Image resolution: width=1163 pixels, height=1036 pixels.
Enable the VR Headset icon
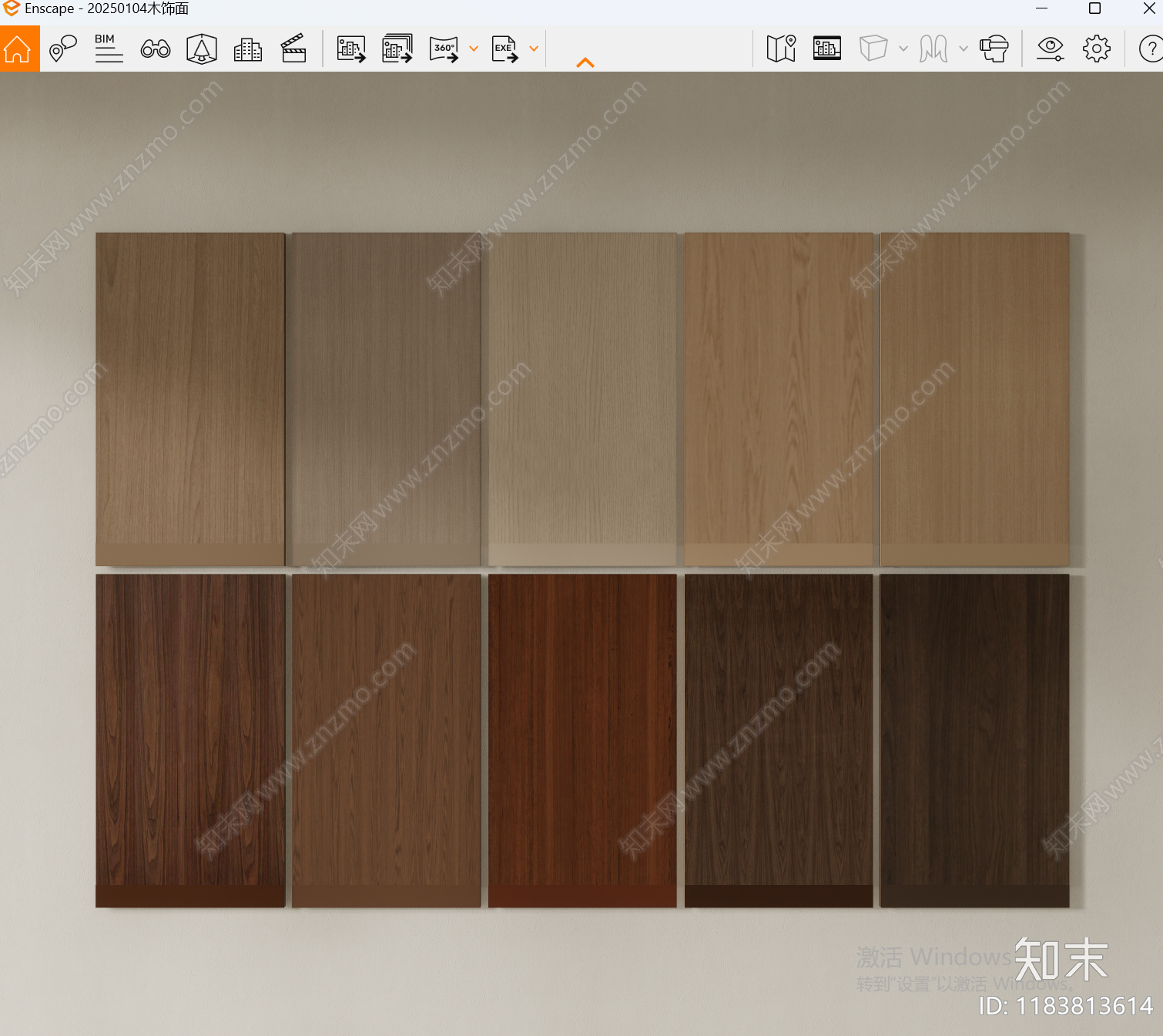coord(994,49)
